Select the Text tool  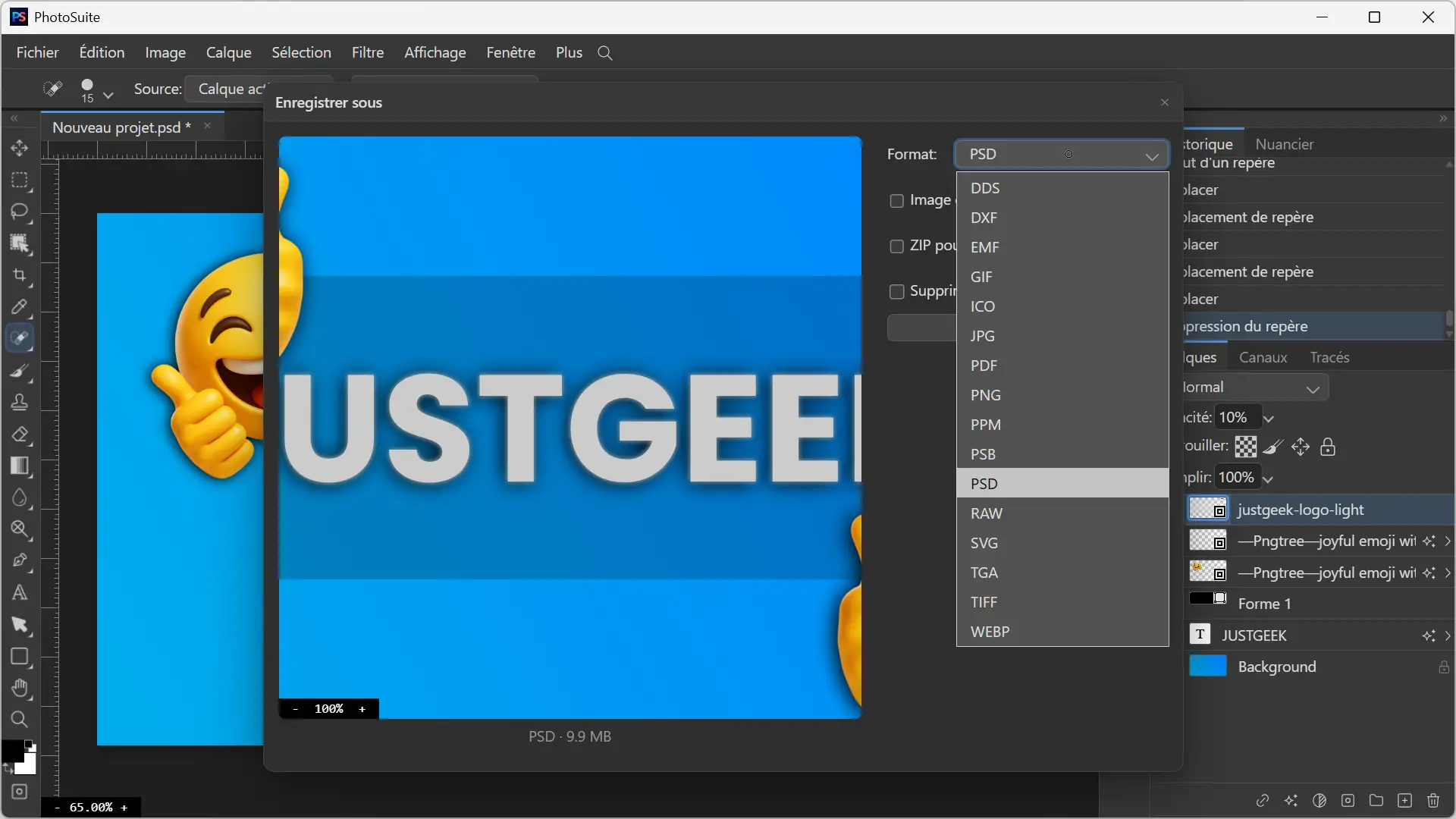(x=20, y=593)
